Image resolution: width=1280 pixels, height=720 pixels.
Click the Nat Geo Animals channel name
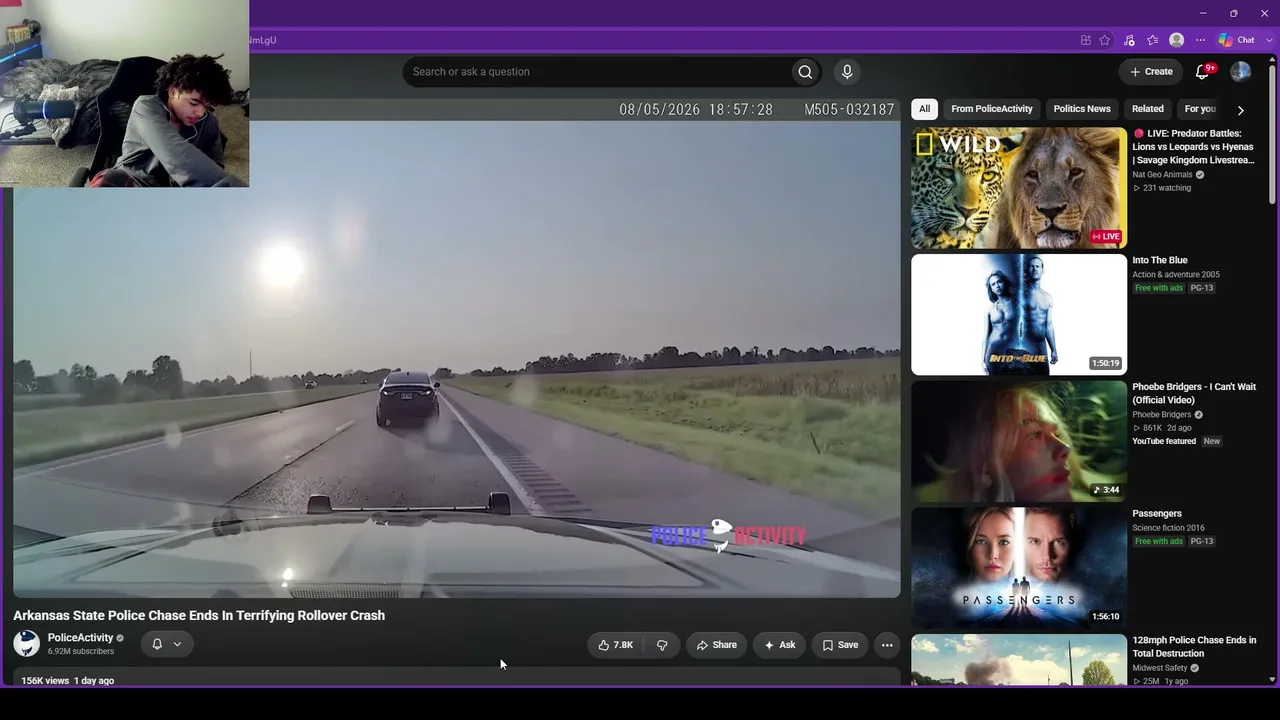[1162, 175]
